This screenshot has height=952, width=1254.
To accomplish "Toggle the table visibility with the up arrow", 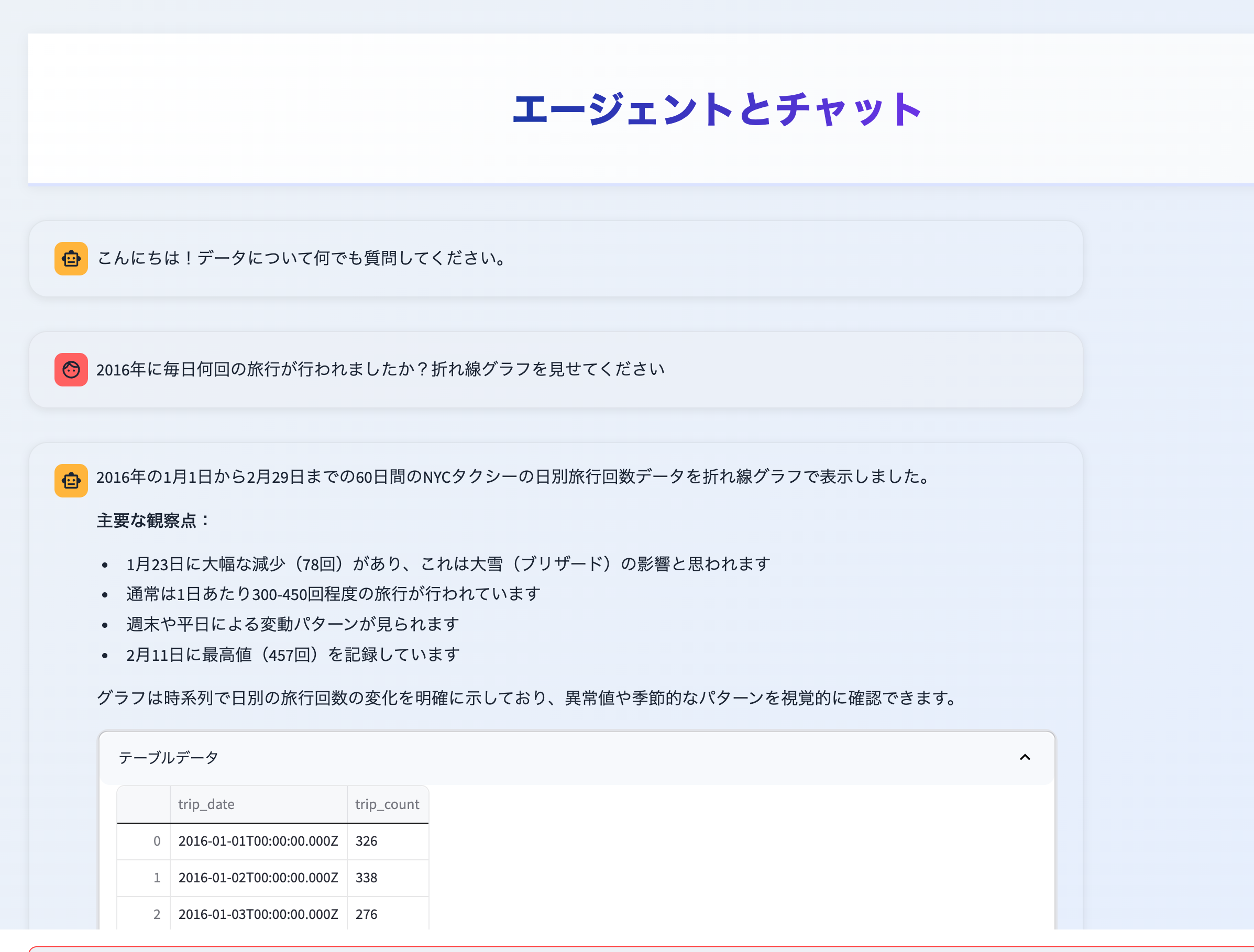I will pos(1025,758).
